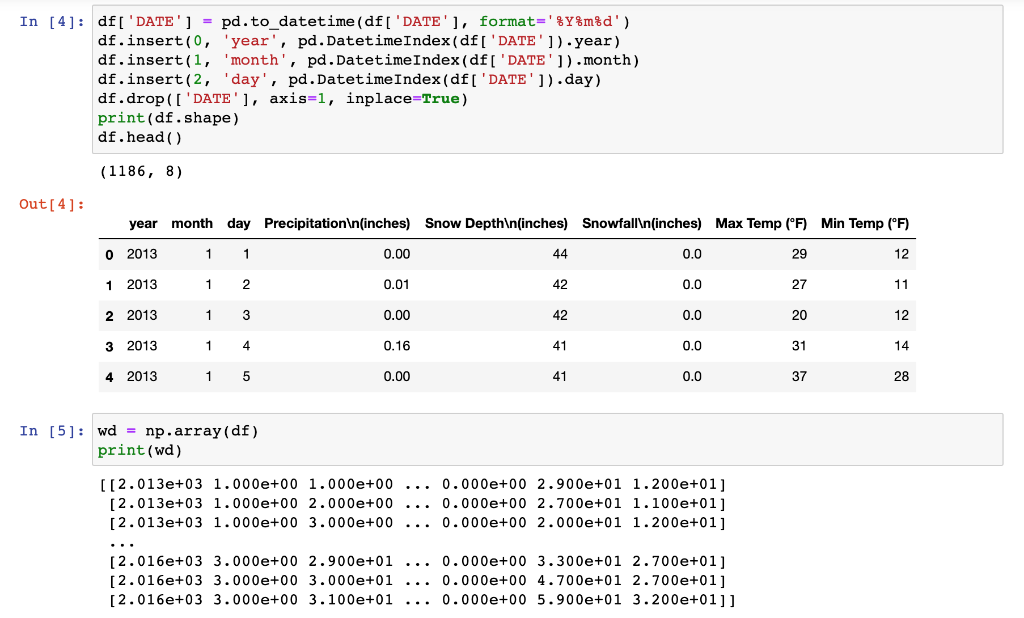This screenshot has height=618, width=1024.
Task: Click the 'year' column header in the dataframe
Action: point(143,223)
